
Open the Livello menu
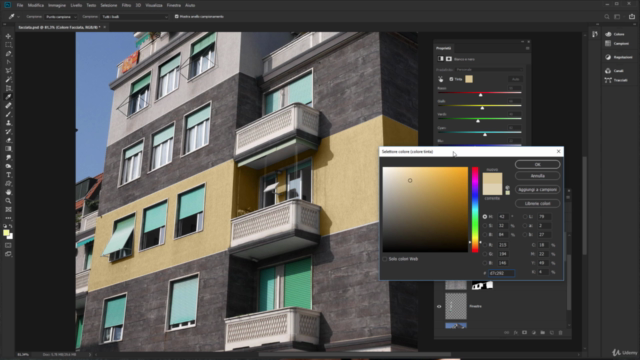(76, 5)
